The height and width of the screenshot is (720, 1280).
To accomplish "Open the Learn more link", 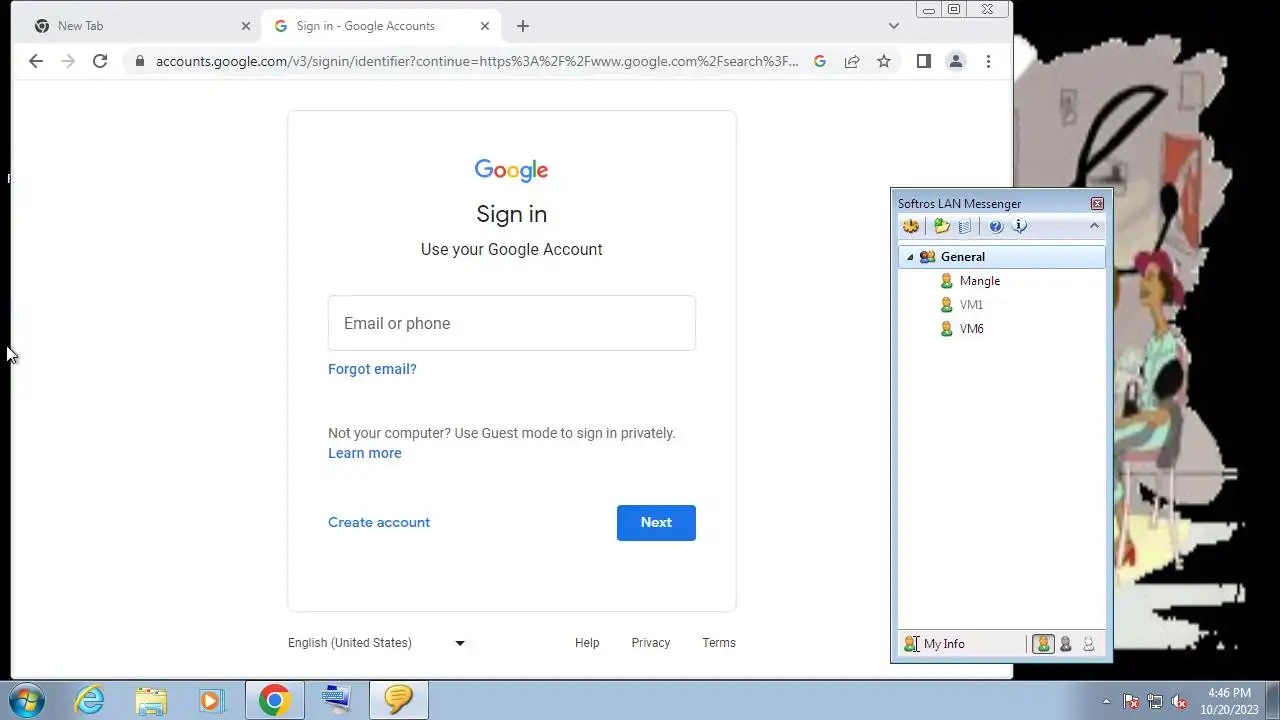I will (x=365, y=453).
